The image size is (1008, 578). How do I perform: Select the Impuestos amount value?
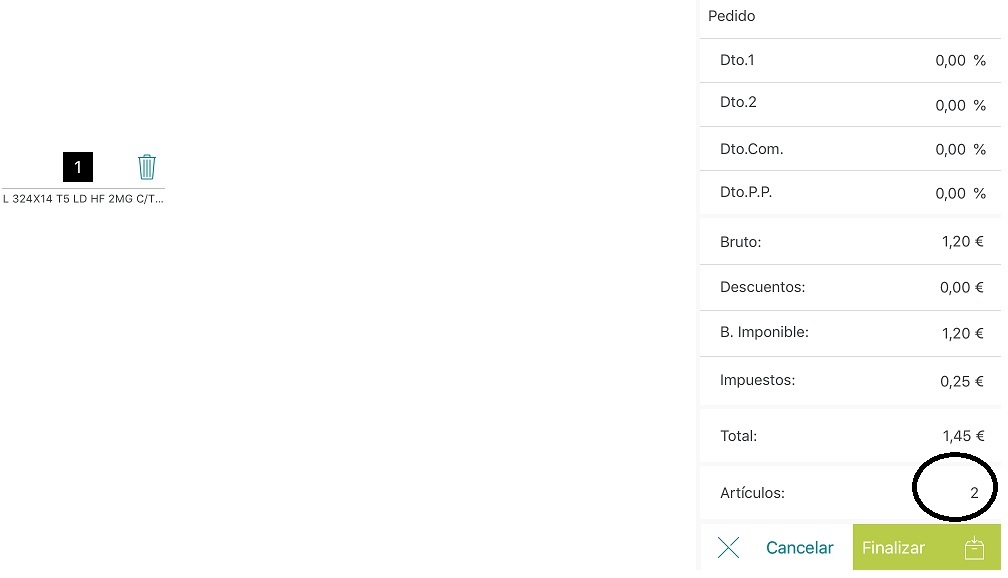pos(962,381)
